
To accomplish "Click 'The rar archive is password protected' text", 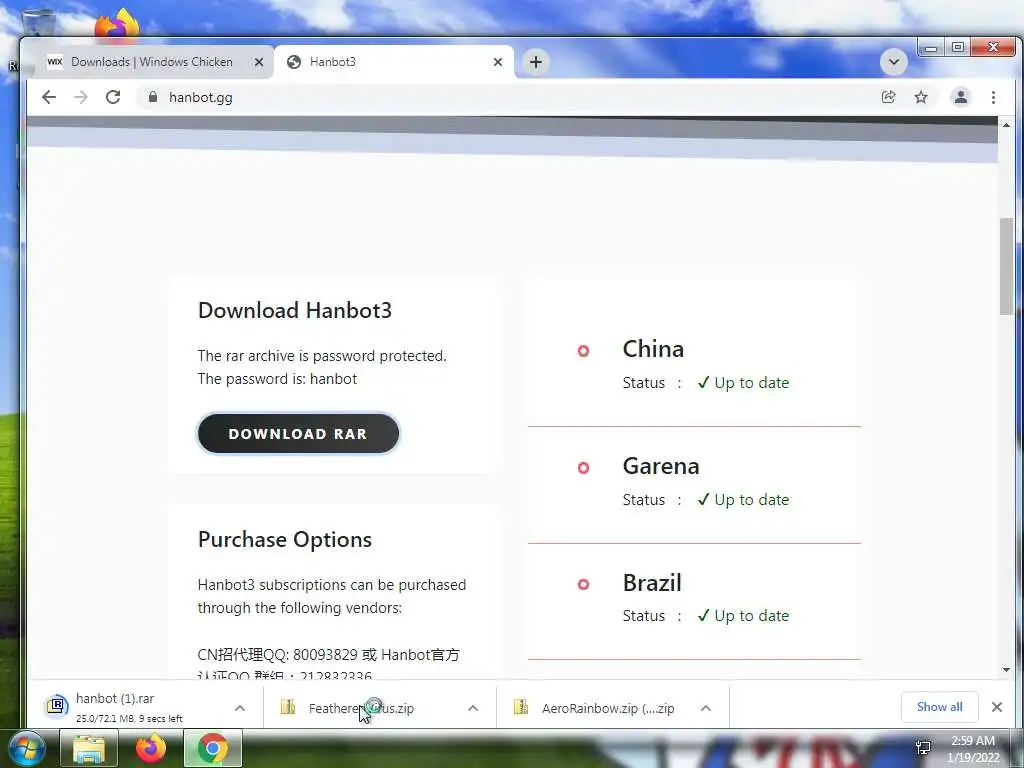I will pos(323,356).
